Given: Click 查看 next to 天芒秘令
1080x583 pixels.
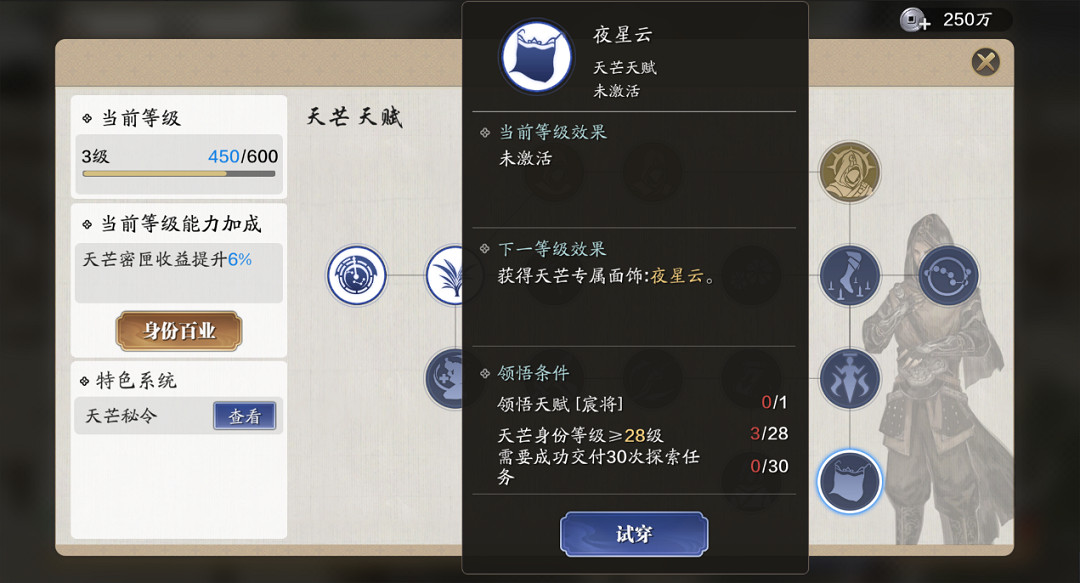Looking at the screenshot, I should point(245,416).
